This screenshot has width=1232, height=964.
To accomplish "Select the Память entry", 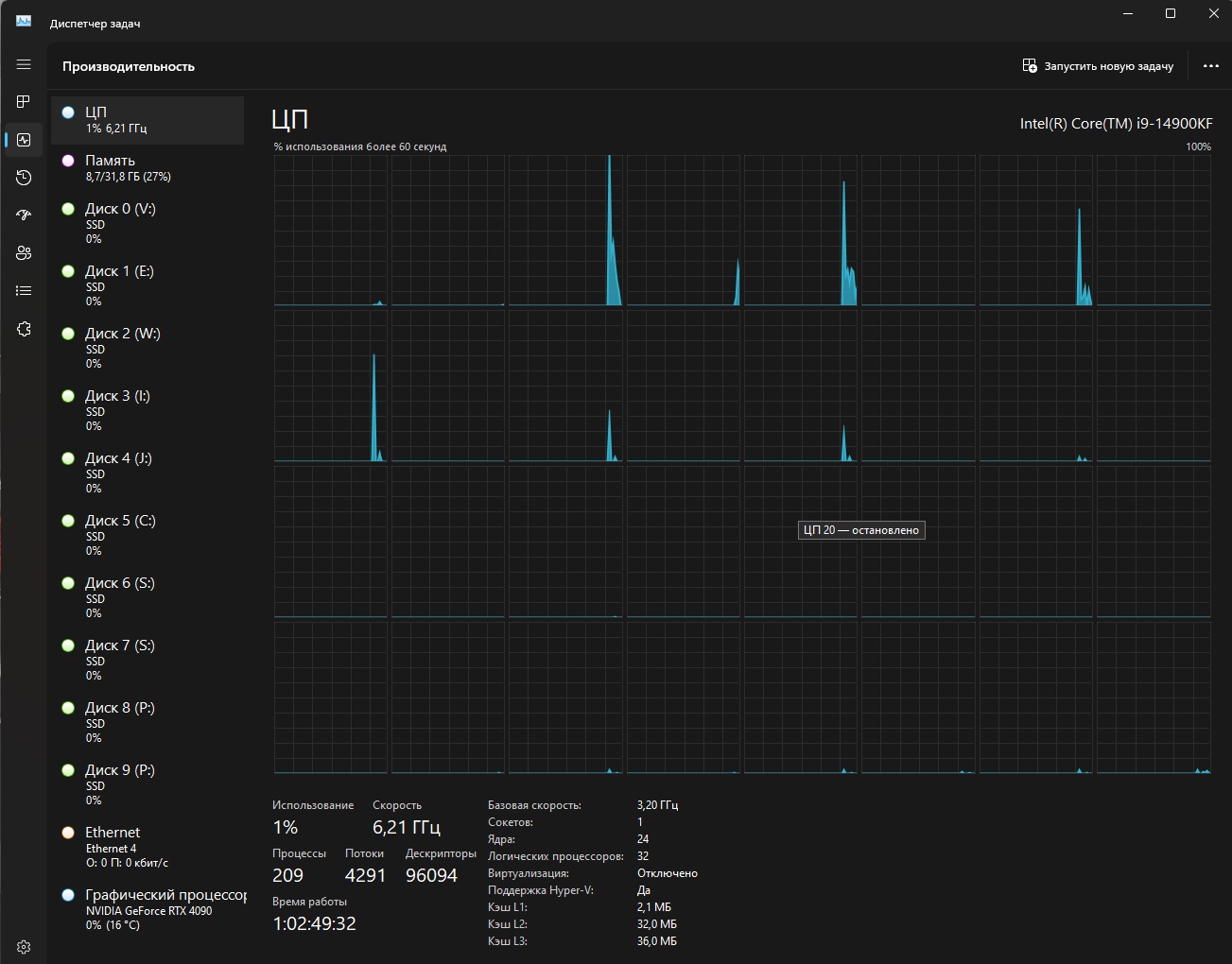I will pyautogui.click(x=147, y=168).
